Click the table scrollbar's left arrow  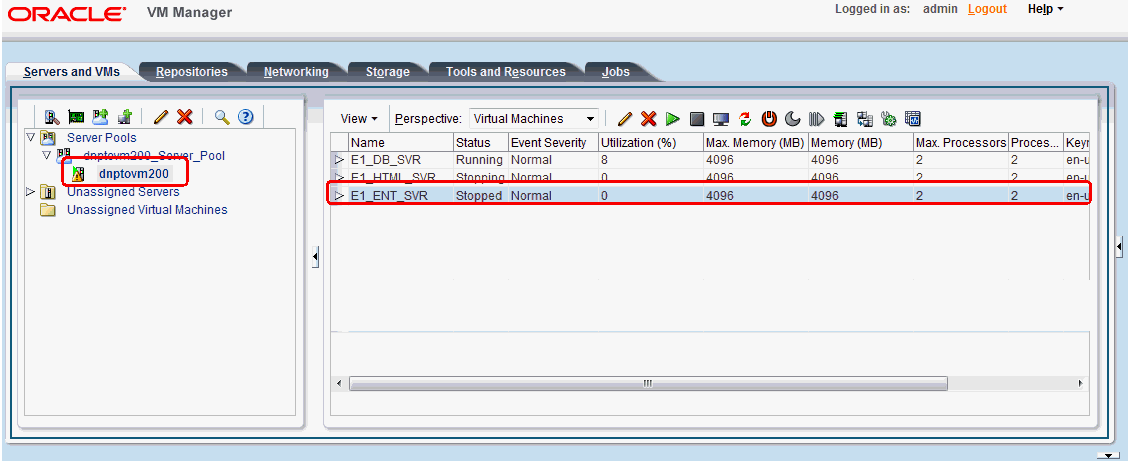(x=340, y=383)
